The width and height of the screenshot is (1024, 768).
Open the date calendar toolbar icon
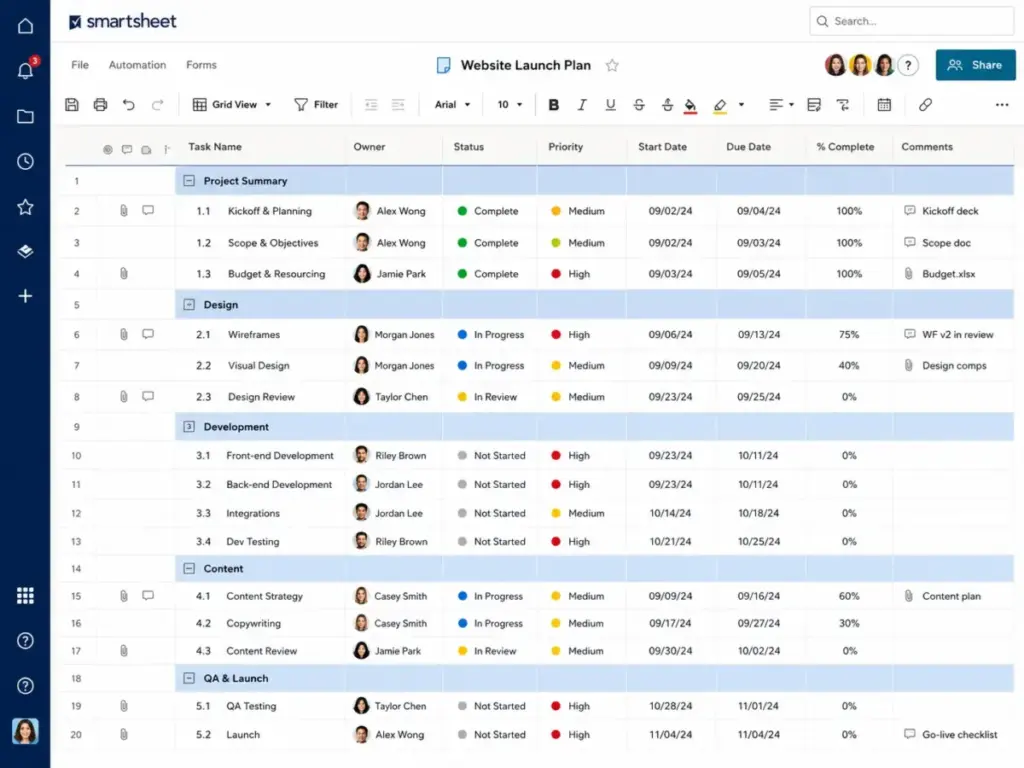(x=884, y=104)
